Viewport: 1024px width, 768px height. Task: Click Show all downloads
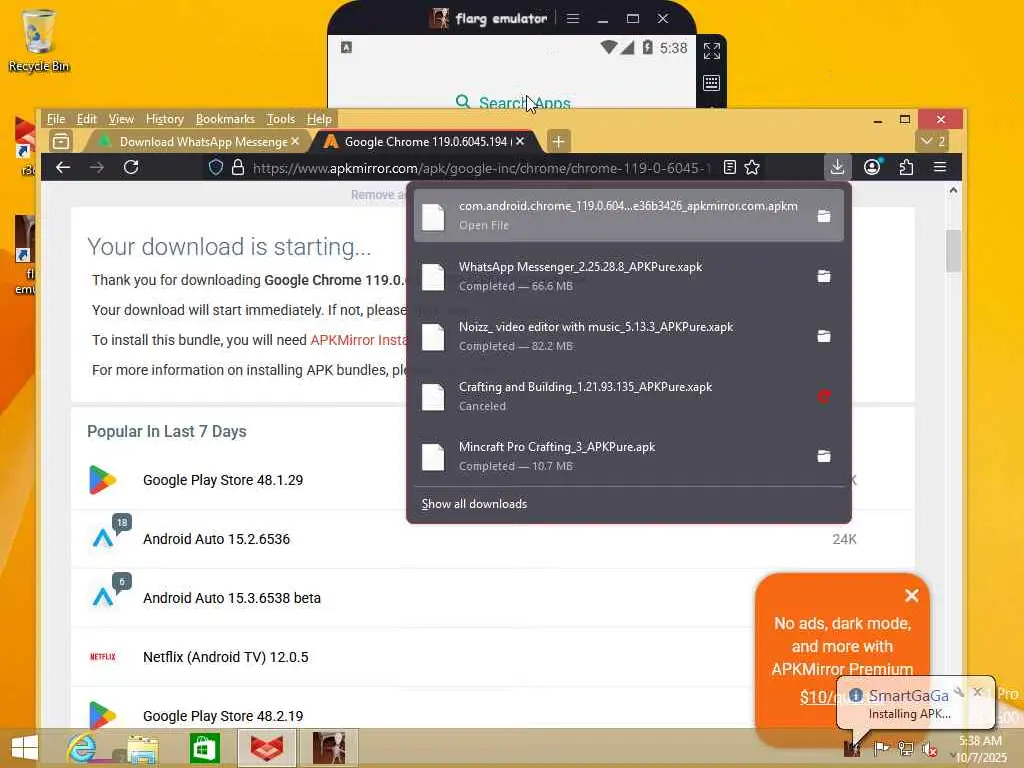474,504
